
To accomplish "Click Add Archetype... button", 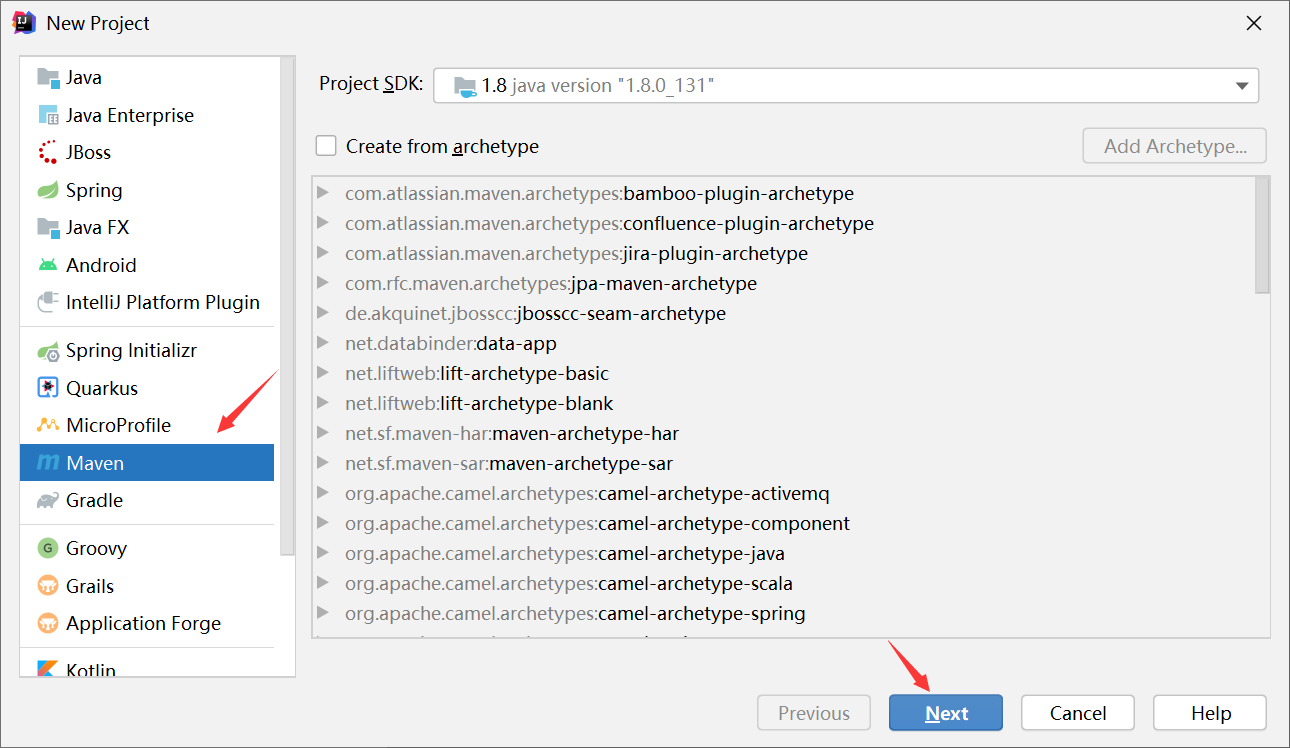I will click(x=1175, y=146).
